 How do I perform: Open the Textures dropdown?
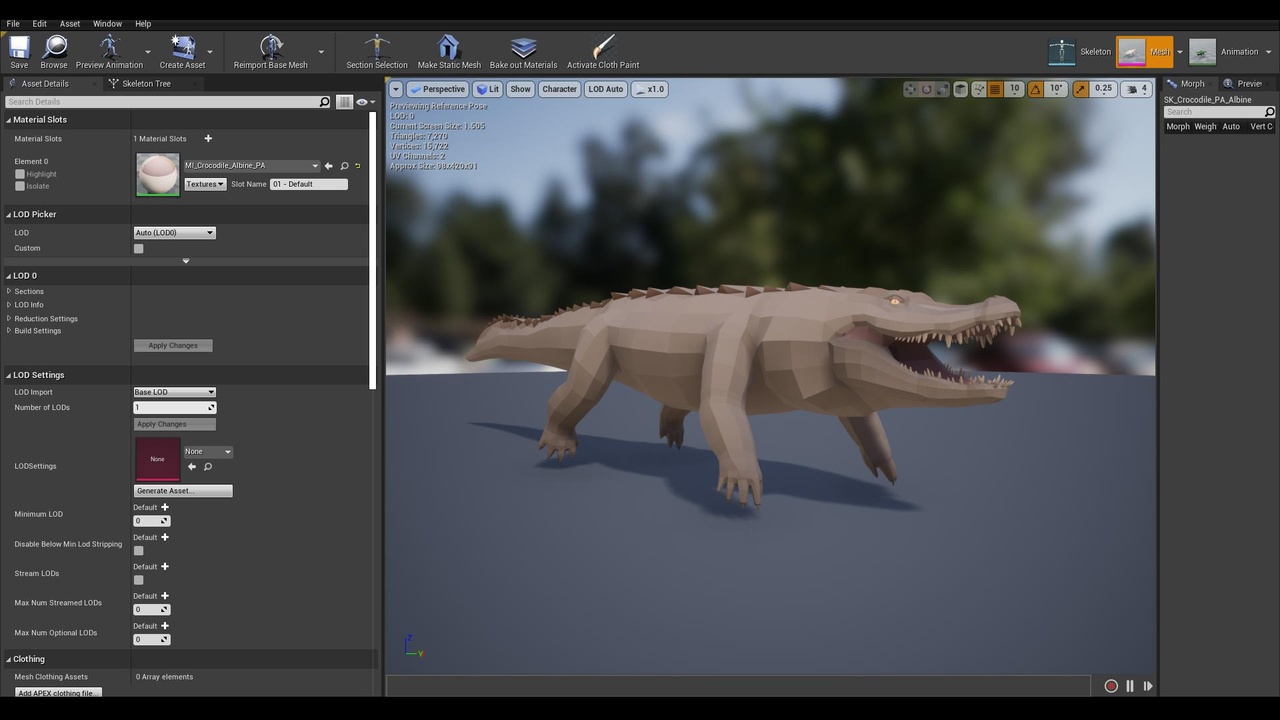pos(205,184)
